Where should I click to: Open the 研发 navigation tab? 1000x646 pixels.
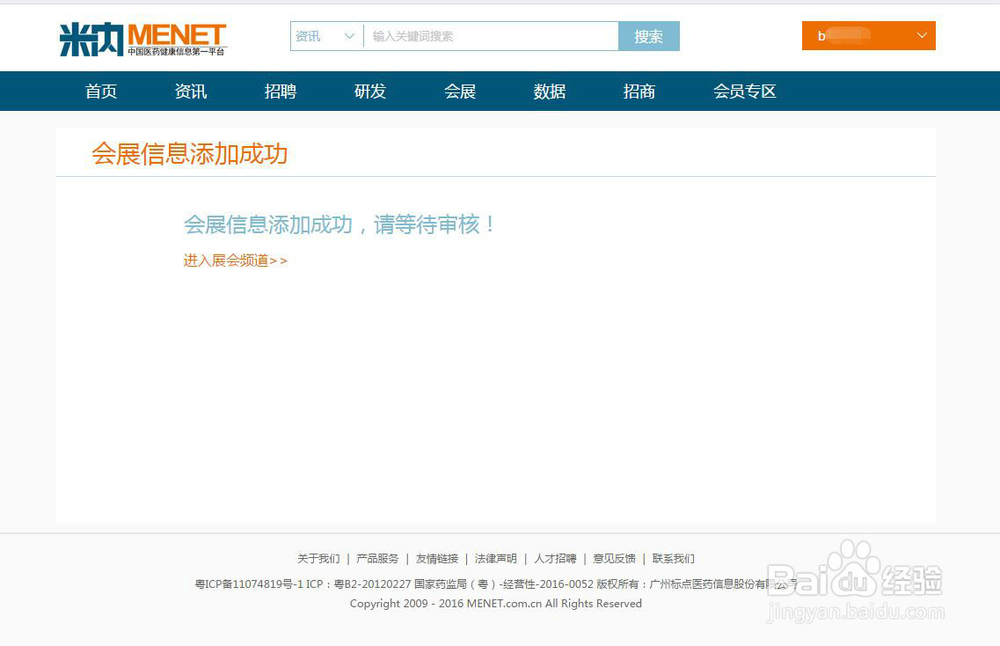[x=369, y=91]
